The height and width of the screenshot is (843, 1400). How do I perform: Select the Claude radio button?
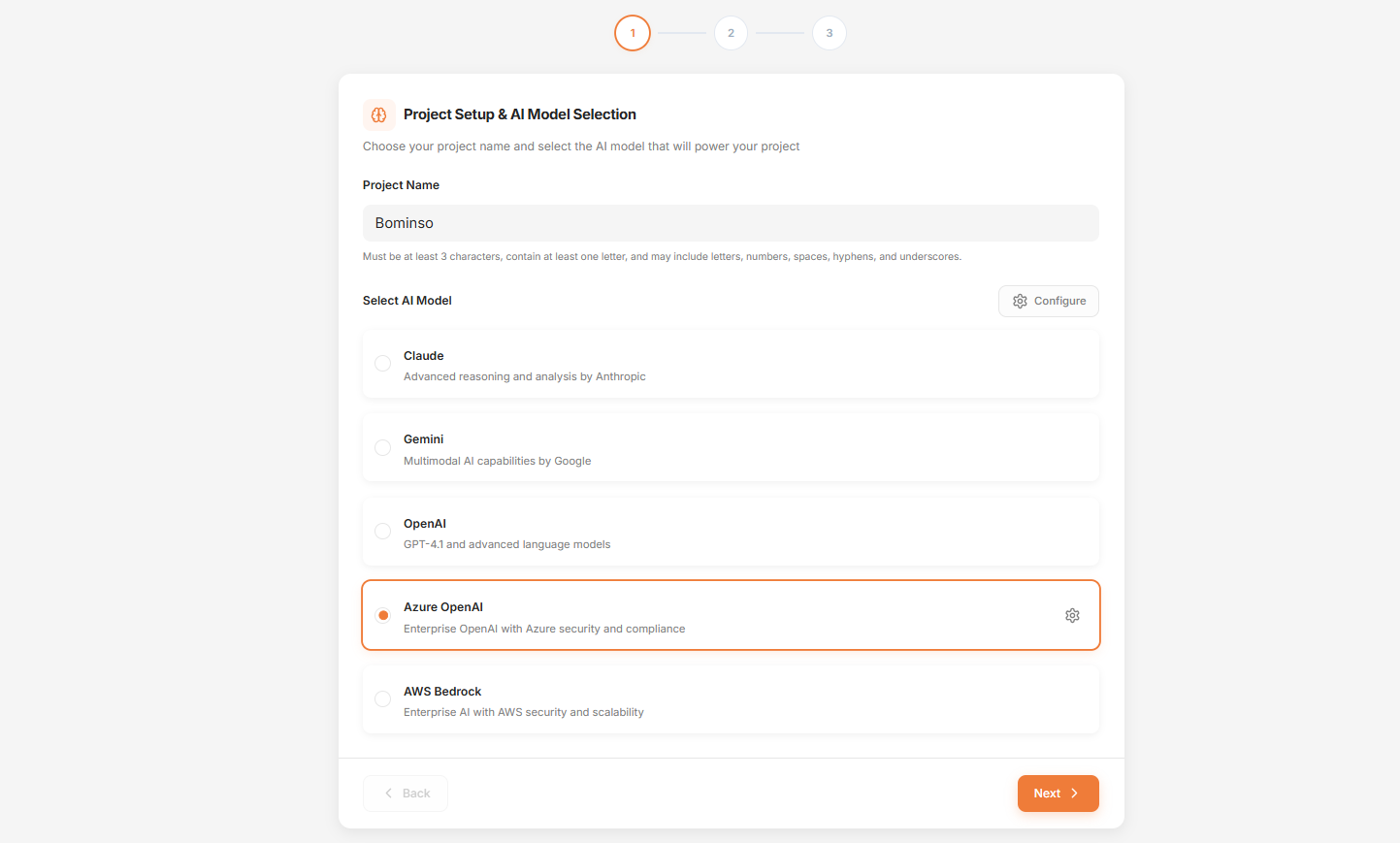point(383,363)
